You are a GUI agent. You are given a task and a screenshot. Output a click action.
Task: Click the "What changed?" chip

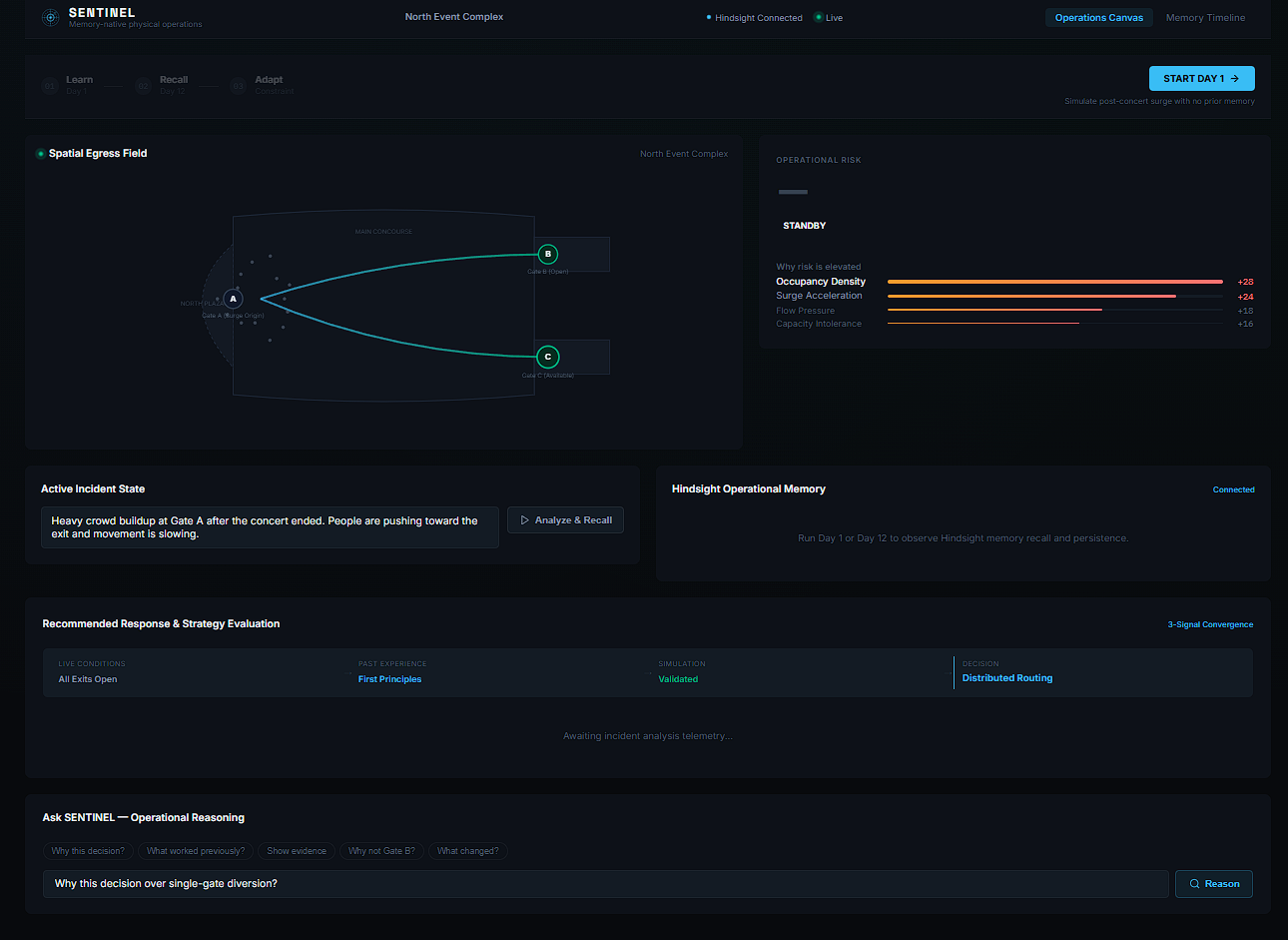tap(467, 851)
